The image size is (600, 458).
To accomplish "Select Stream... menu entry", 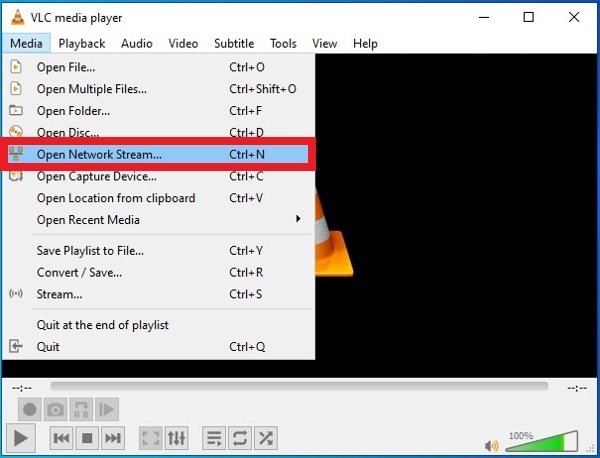I will [158, 295].
